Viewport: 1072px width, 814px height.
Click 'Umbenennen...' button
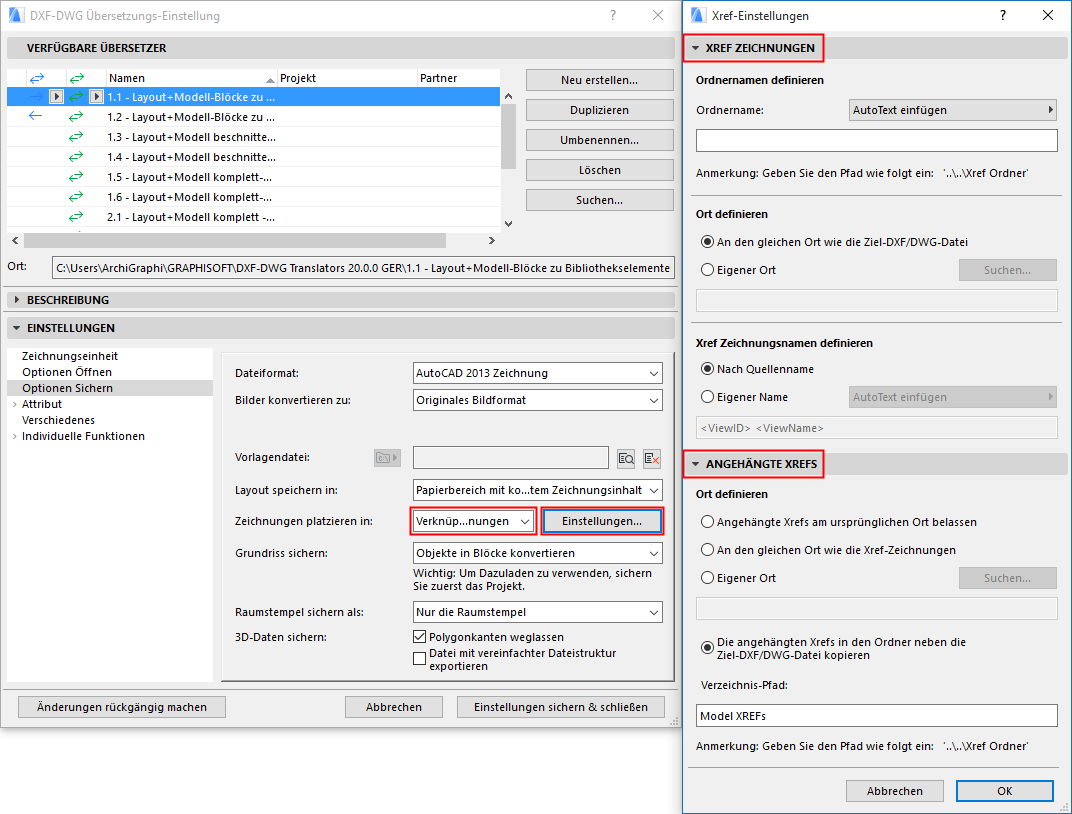click(600, 140)
